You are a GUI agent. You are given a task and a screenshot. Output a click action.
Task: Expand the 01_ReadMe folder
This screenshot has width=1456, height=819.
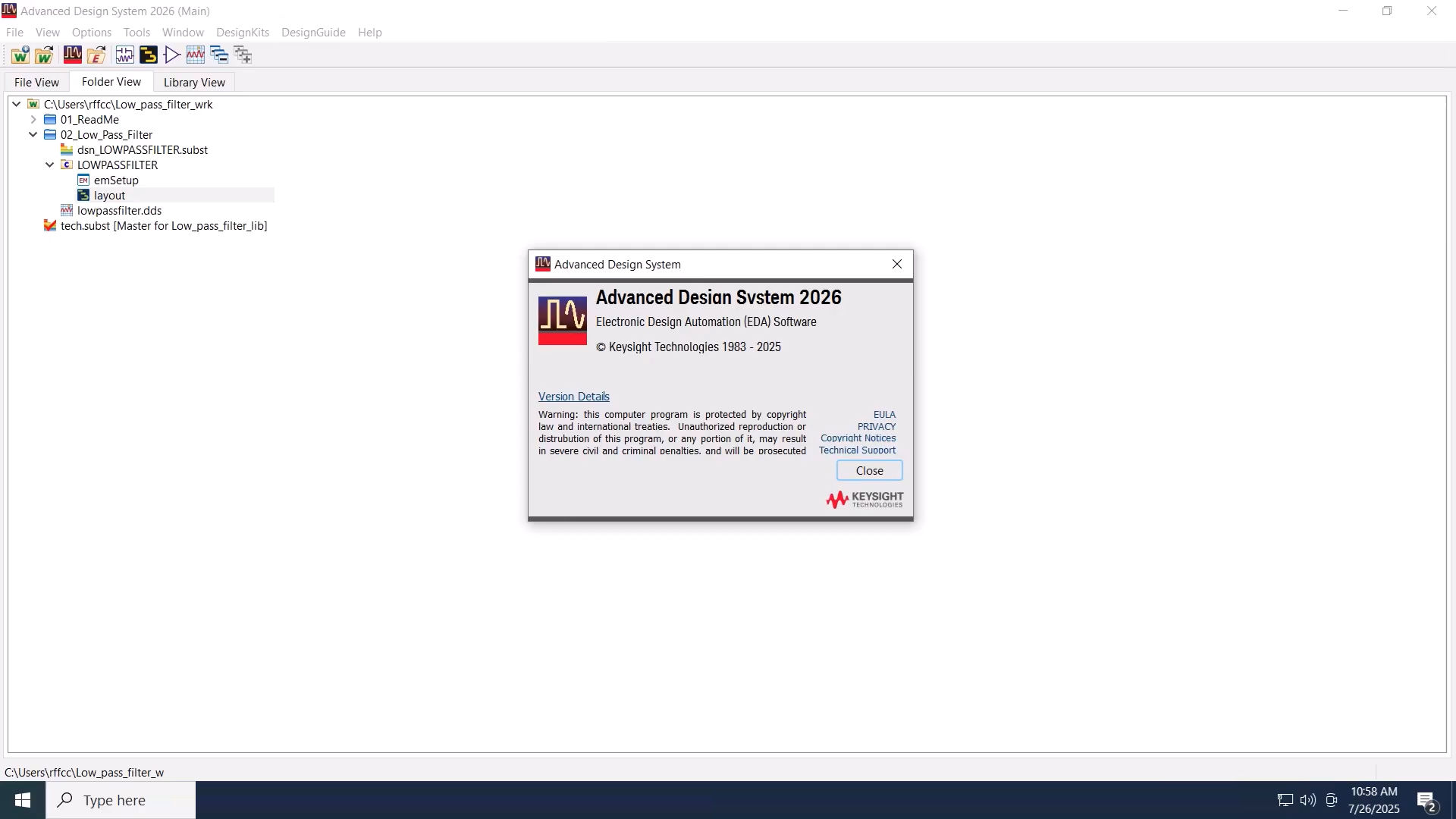click(33, 119)
